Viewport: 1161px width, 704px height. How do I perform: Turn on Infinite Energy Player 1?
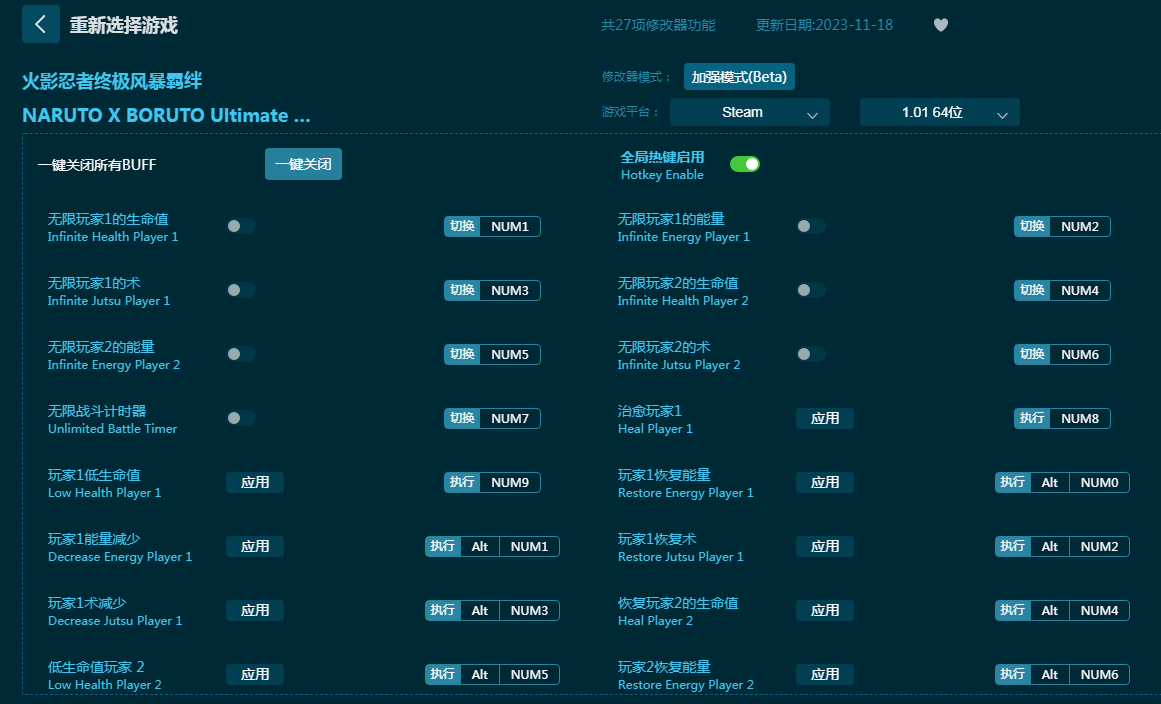[x=810, y=227]
